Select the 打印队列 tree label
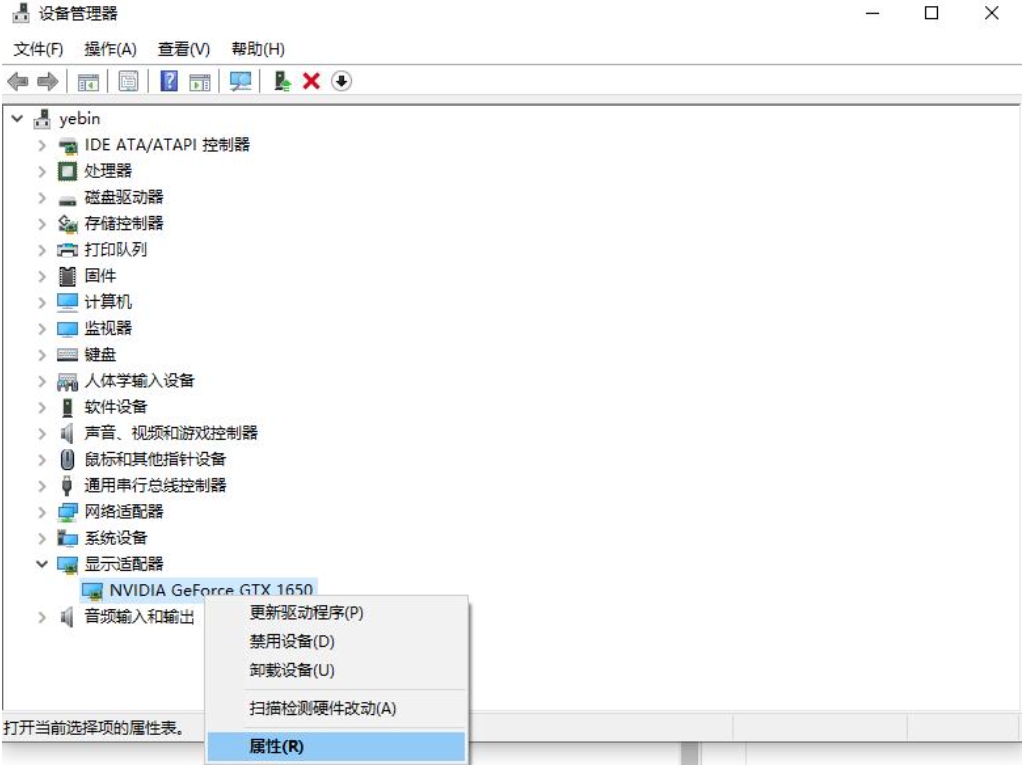Image resolution: width=1031 pixels, height=770 pixels. click(116, 251)
